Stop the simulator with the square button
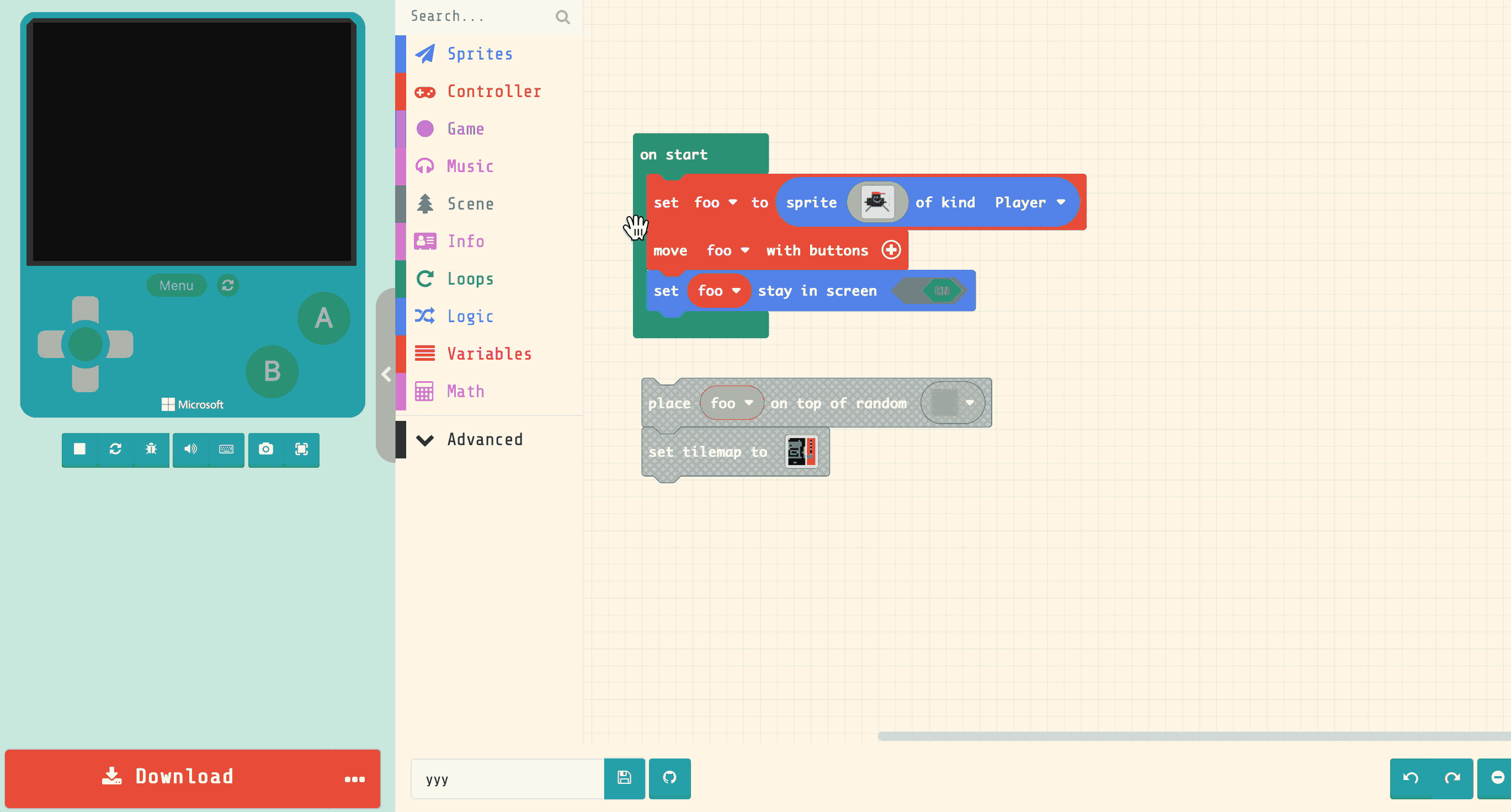This screenshot has height=812, width=1511. click(x=80, y=449)
